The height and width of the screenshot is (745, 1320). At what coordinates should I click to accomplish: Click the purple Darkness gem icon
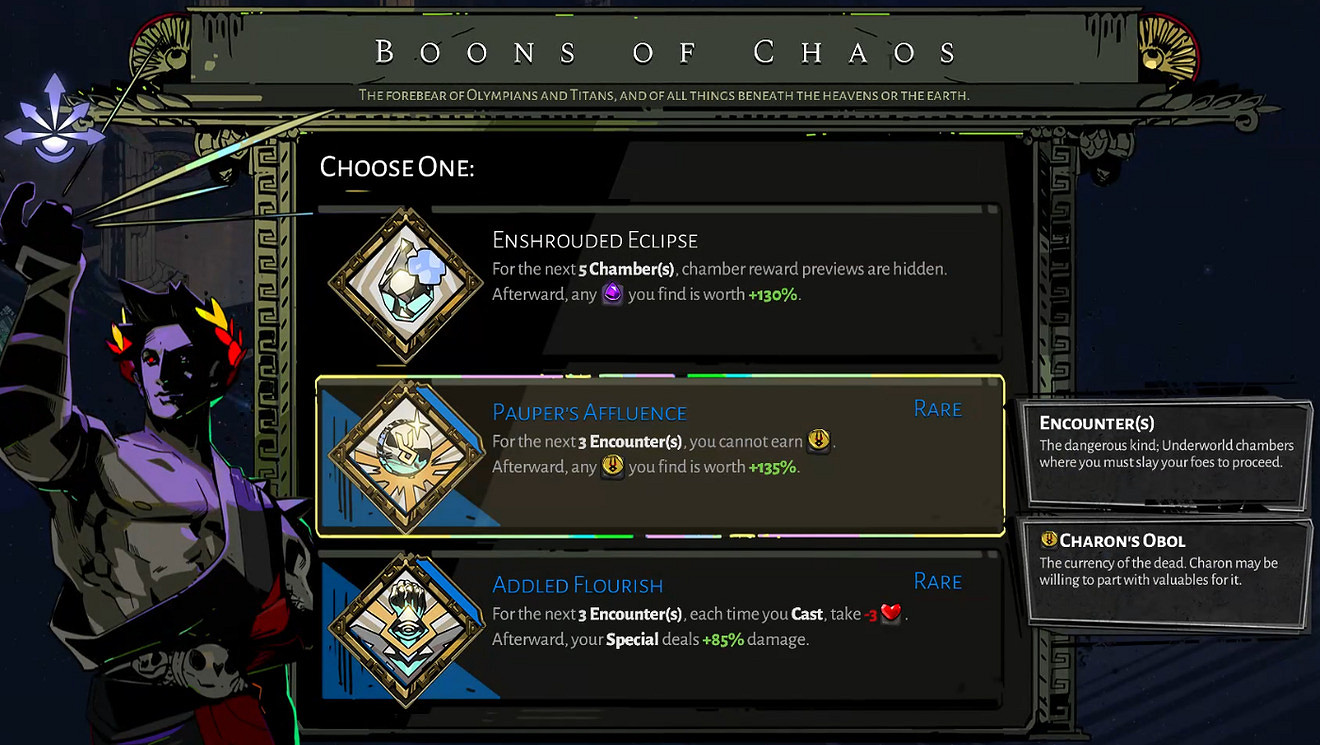612,294
